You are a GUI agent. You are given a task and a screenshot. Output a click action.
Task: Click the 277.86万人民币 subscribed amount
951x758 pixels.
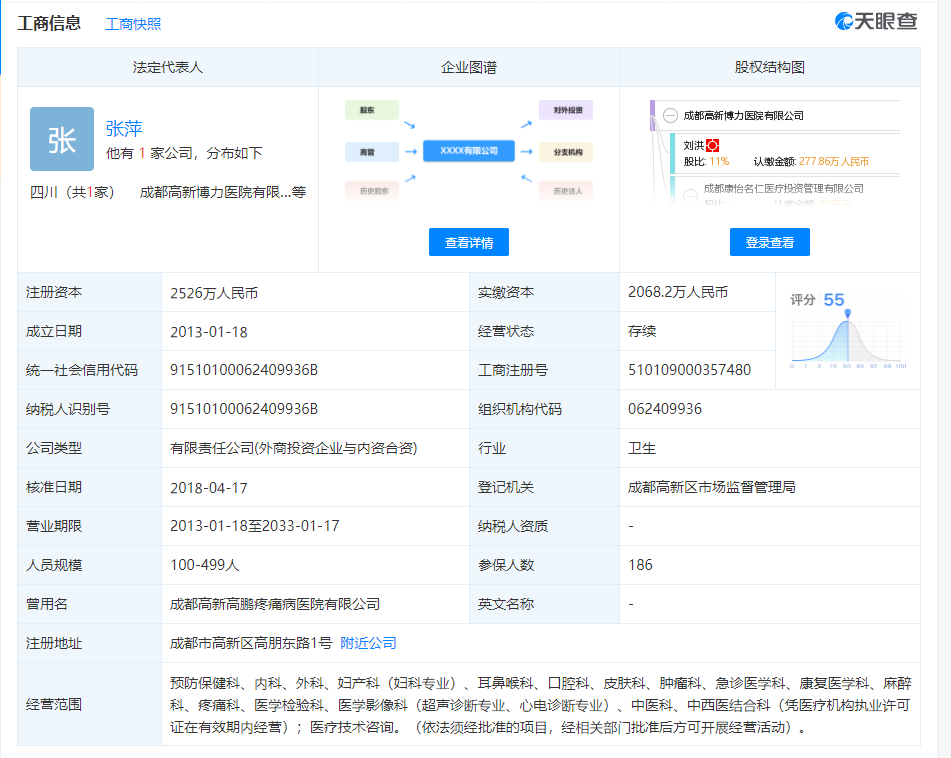[x=834, y=162]
